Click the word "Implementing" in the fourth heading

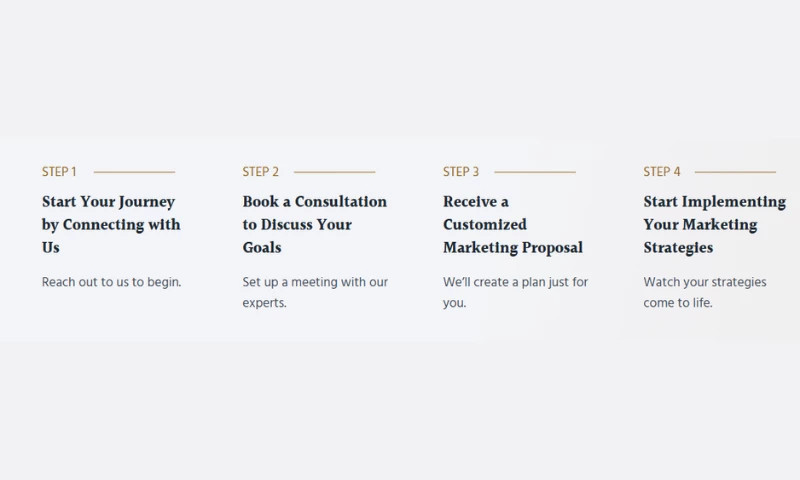point(733,202)
